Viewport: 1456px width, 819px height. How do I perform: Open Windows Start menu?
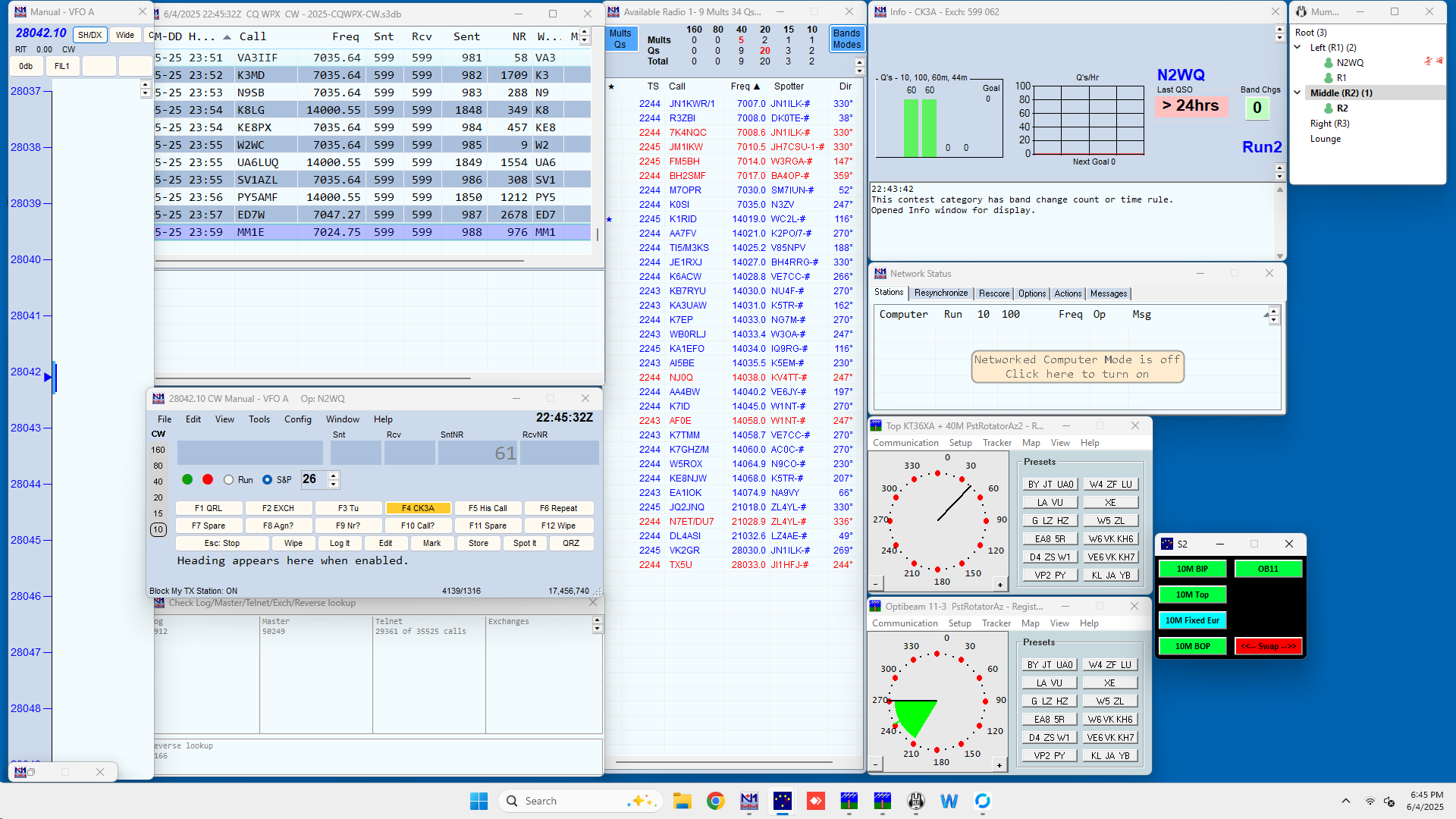479,801
